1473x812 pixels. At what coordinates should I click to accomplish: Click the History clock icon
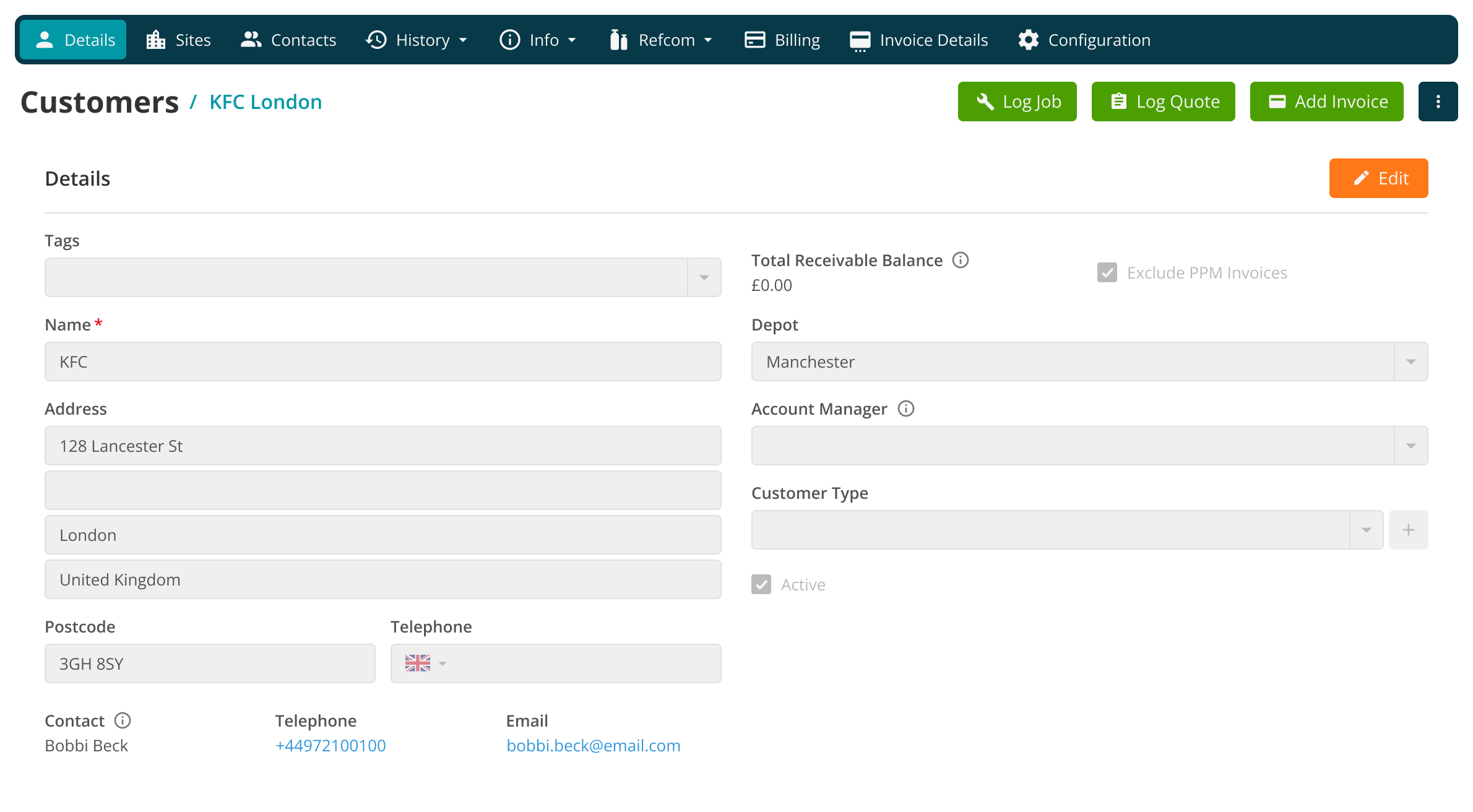tap(376, 40)
